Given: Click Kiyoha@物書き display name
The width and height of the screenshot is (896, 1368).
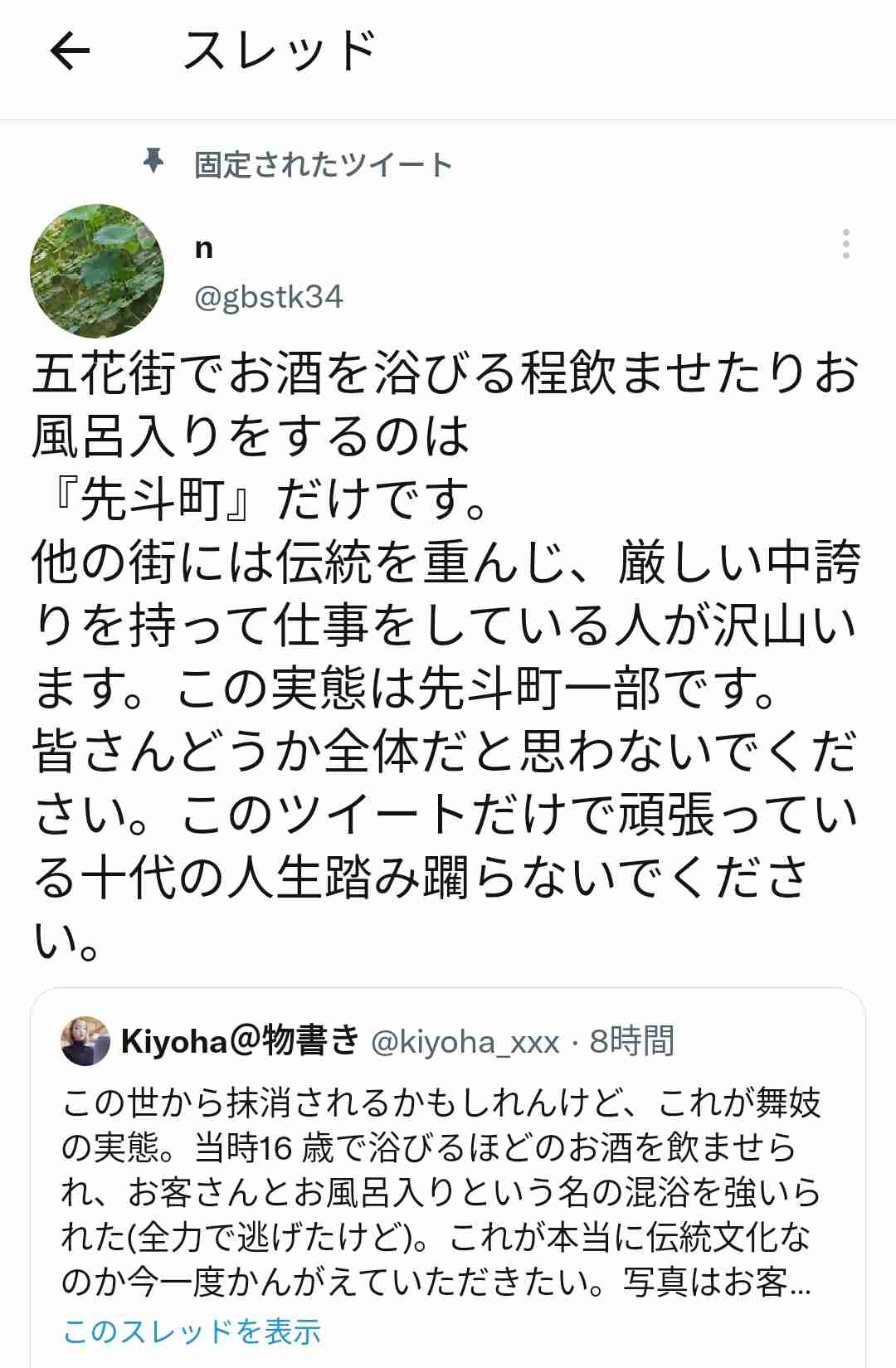Looking at the screenshot, I should 241,1040.
